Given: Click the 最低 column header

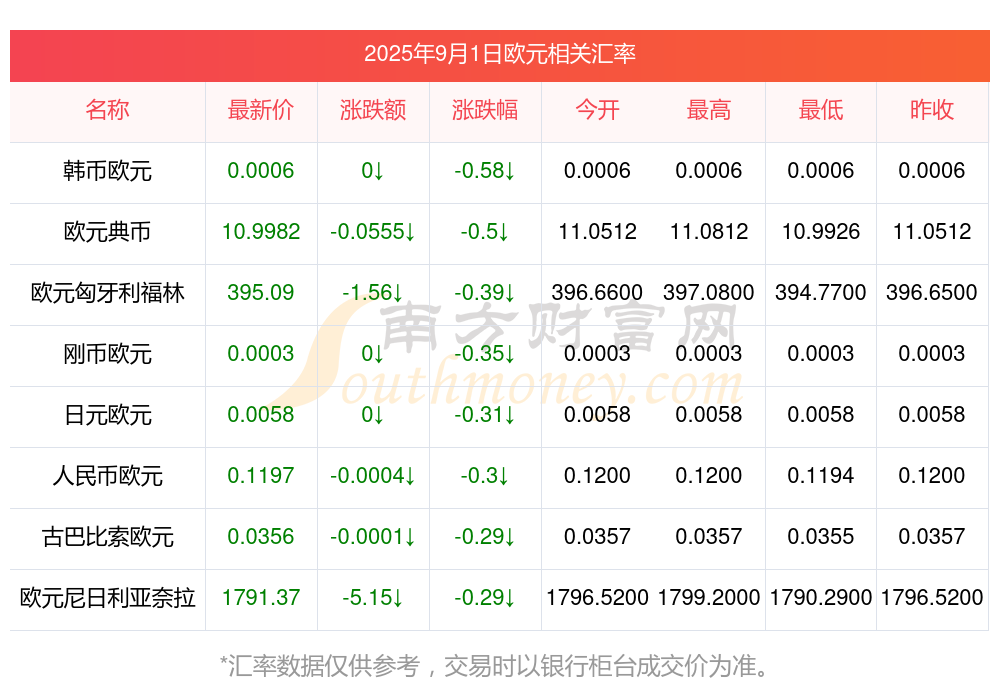Looking at the screenshot, I should (821, 110).
